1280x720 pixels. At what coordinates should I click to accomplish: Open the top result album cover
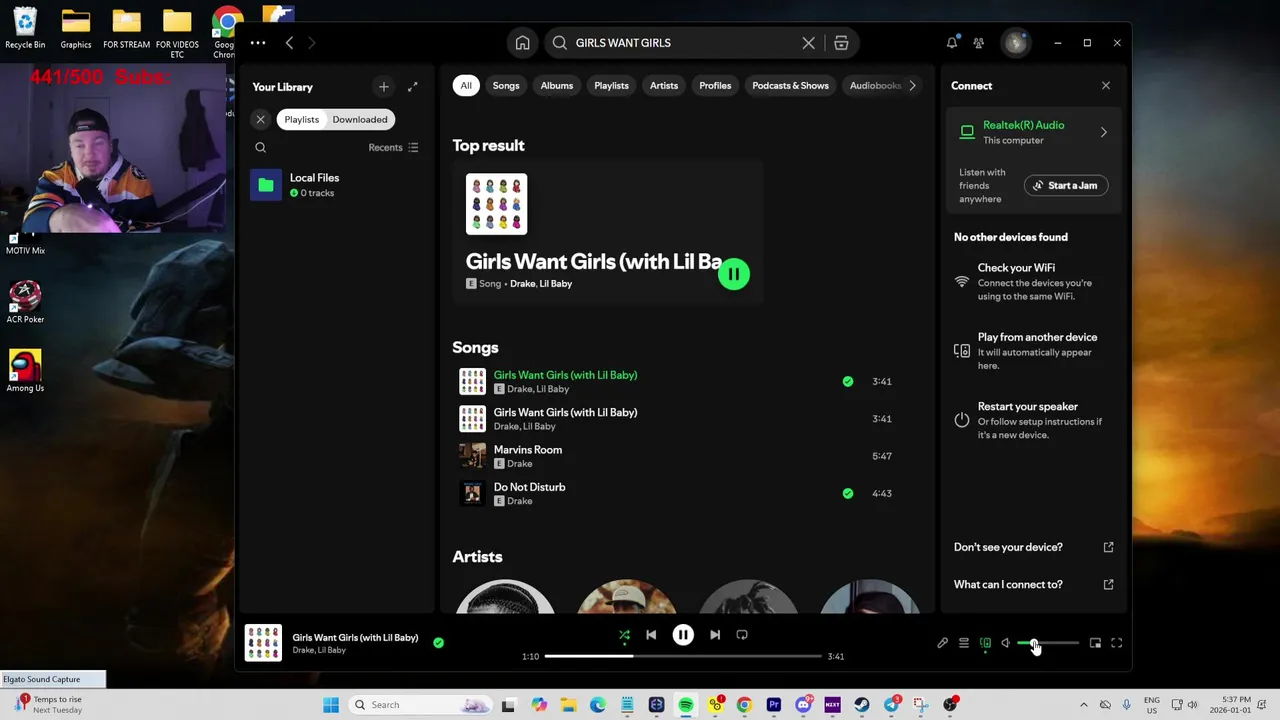click(496, 204)
